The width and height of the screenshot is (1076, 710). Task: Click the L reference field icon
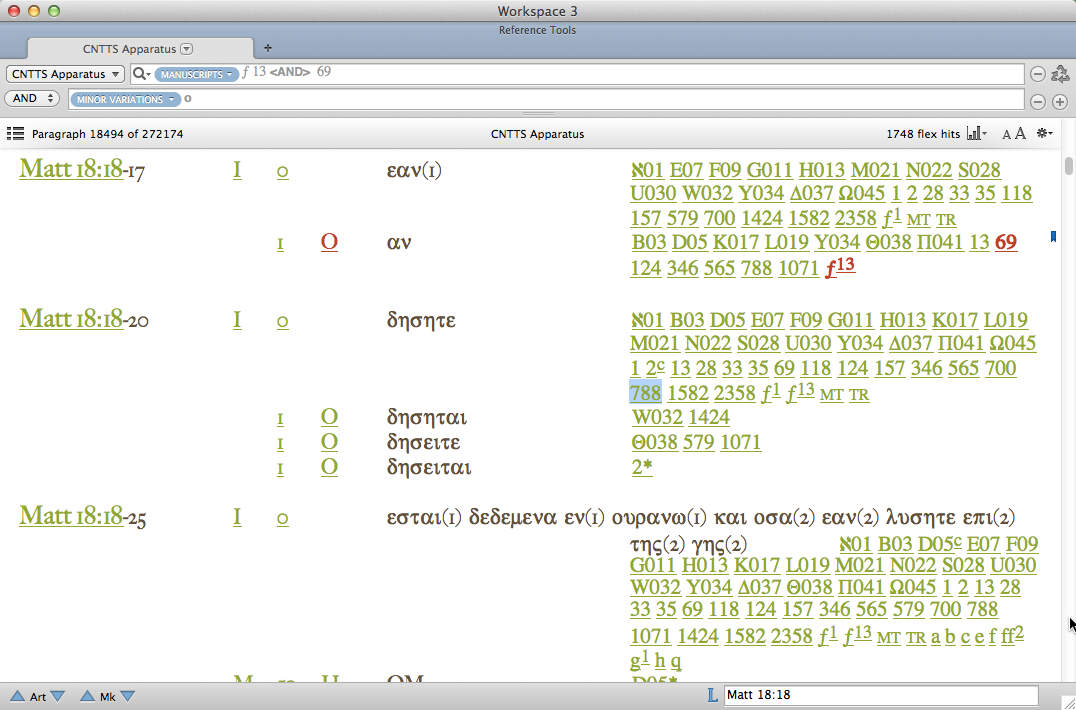712,695
